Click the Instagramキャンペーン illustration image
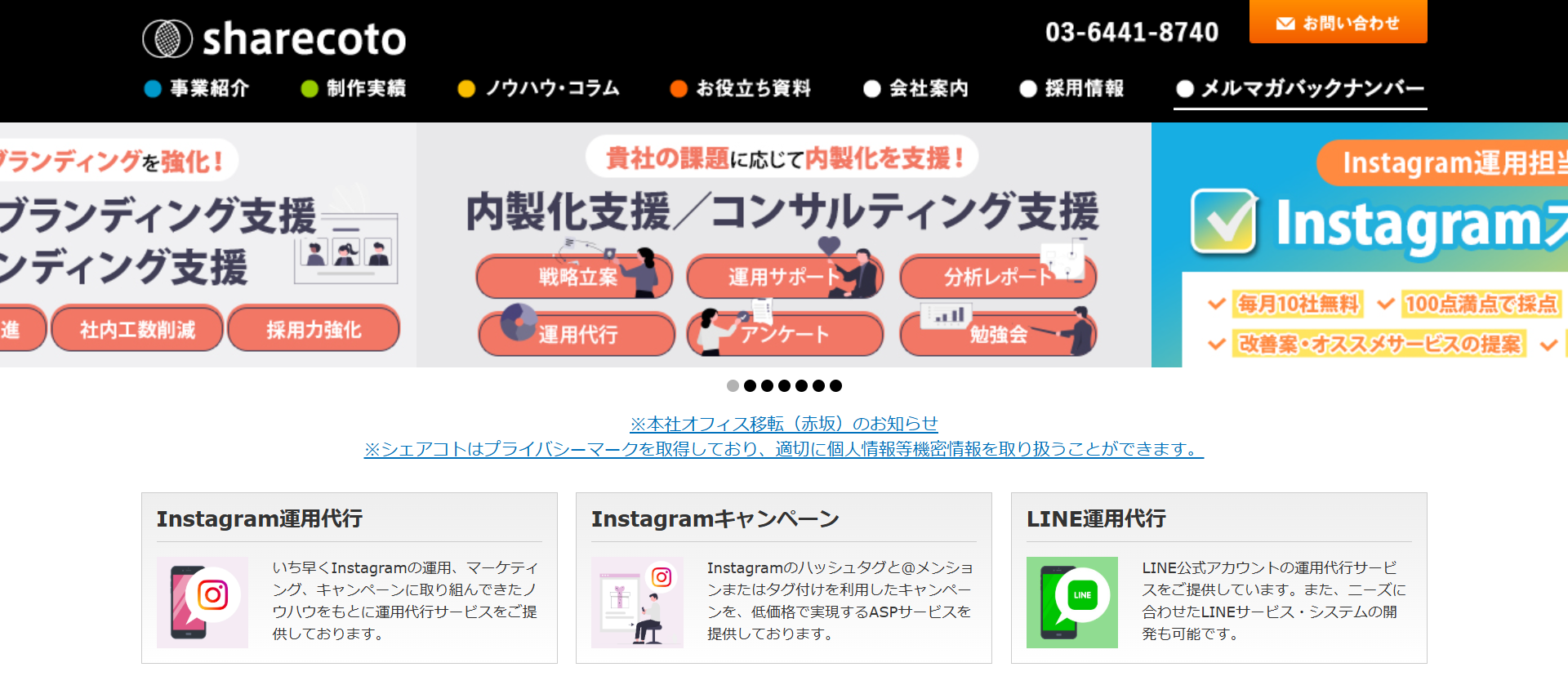Image resolution: width=1568 pixels, height=685 pixels. click(637, 603)
